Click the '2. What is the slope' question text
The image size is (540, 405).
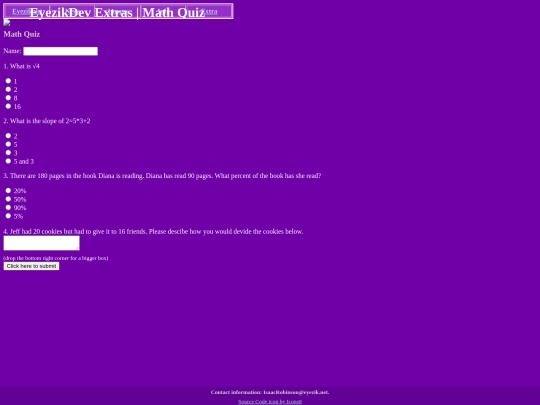[x=47, y=121]
